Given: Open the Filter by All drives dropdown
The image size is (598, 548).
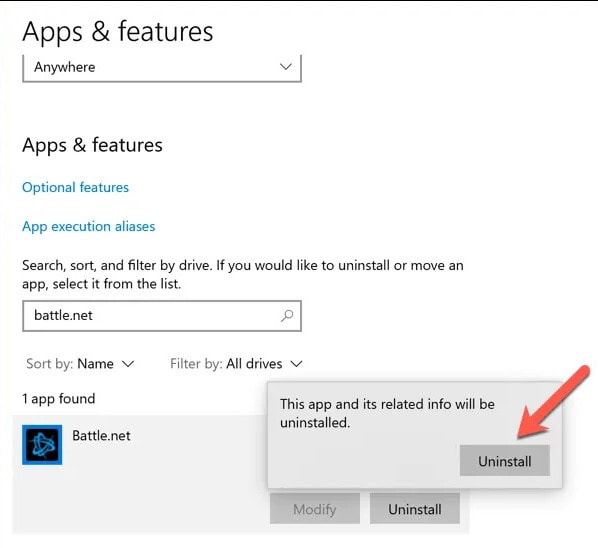Looking at the screenshot, I should tap(236, 363).
